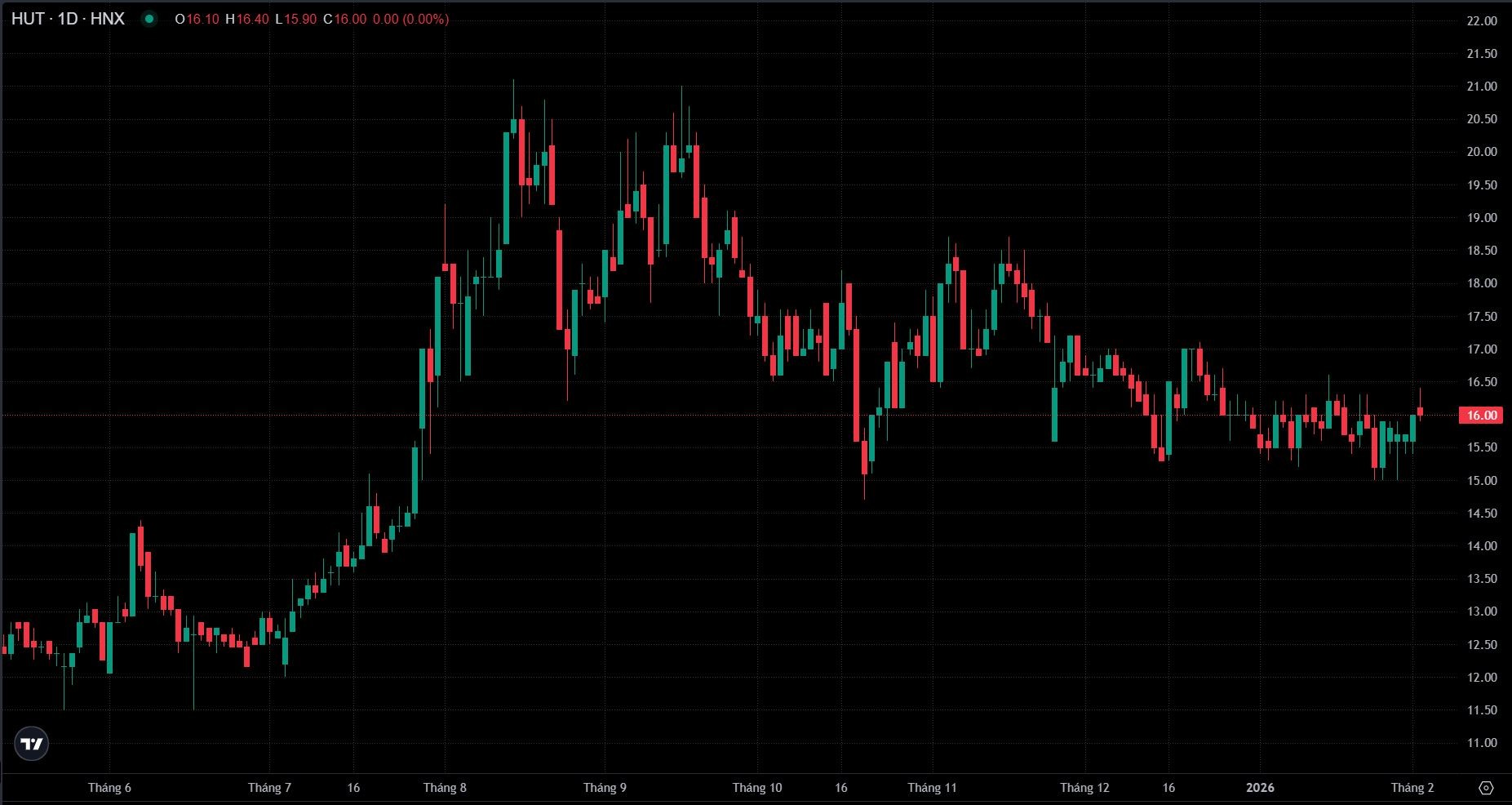Image resolution: width=1512 pixels, height=805 pixels.
Task: Click the TradingView logo icon
Action: pos(32,744)
